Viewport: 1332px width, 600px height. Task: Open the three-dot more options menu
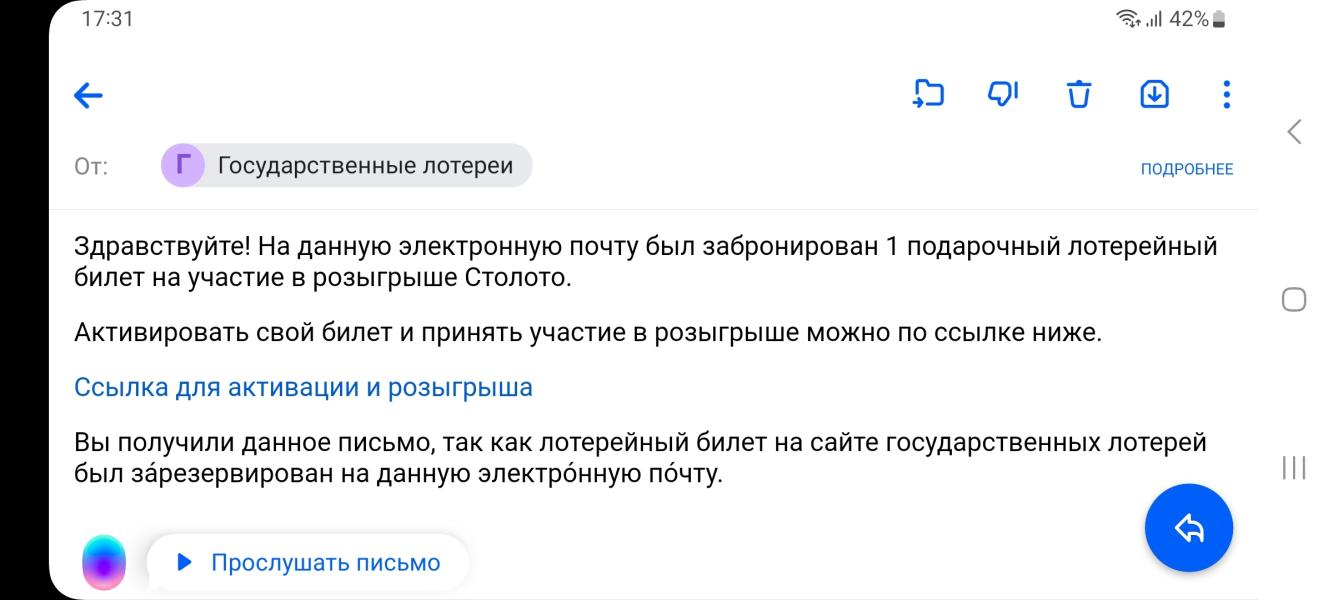1227,95
